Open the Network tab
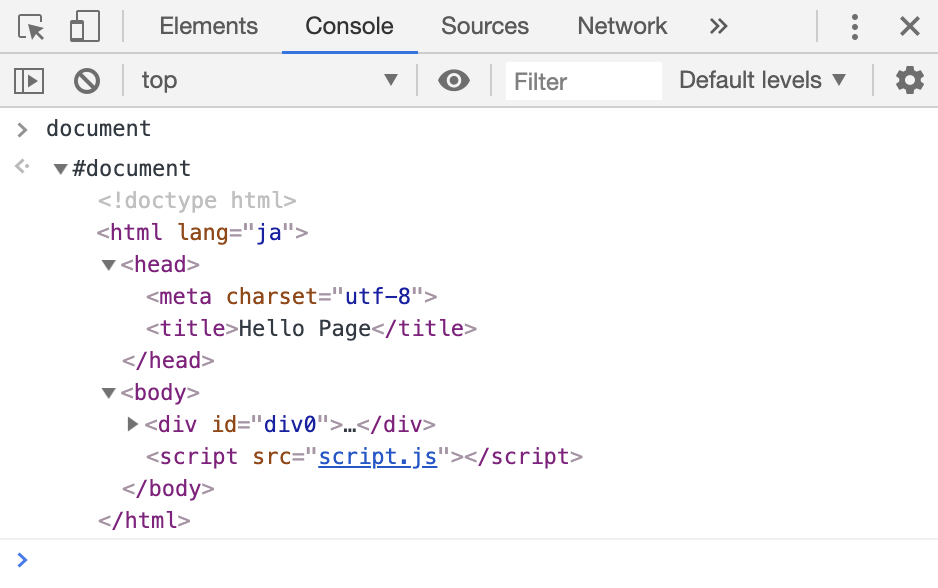The image size is (938, 588). tap(622, 27)
